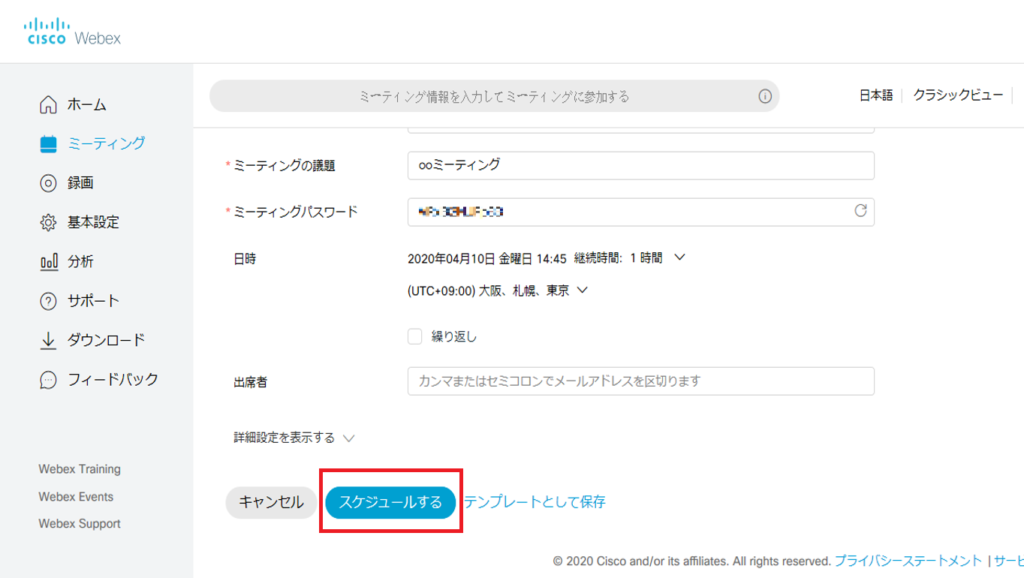This screenshot has height=578, width=1024.
Task: Open the (UTC+09:00) time zone dropdown
Action: click(x=498, y=291)
